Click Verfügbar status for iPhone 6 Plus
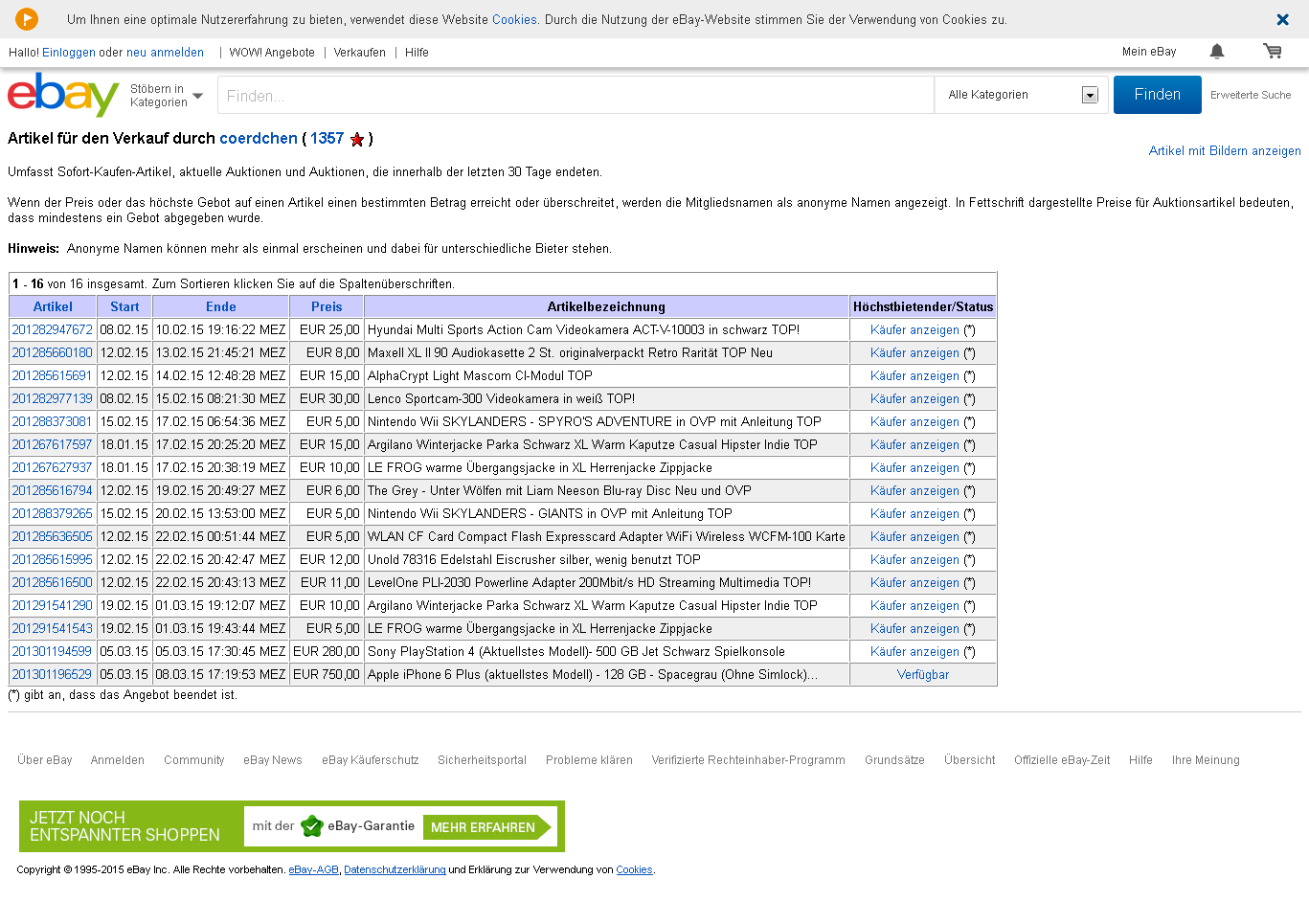Viewport: 1309px width, 924px height. click(x=923, y=674)
